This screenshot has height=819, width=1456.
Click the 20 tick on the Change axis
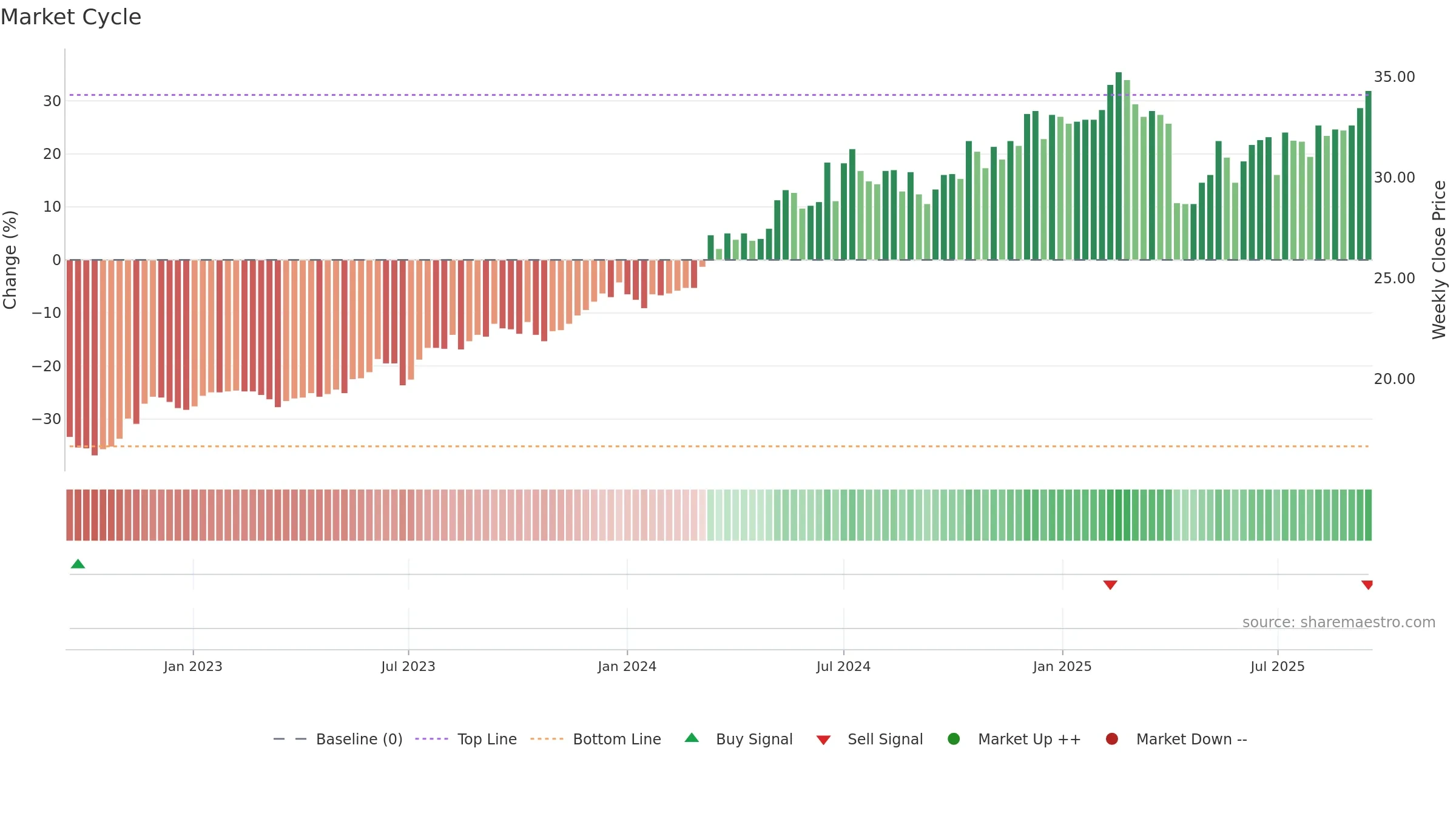[x=52, y=154]
